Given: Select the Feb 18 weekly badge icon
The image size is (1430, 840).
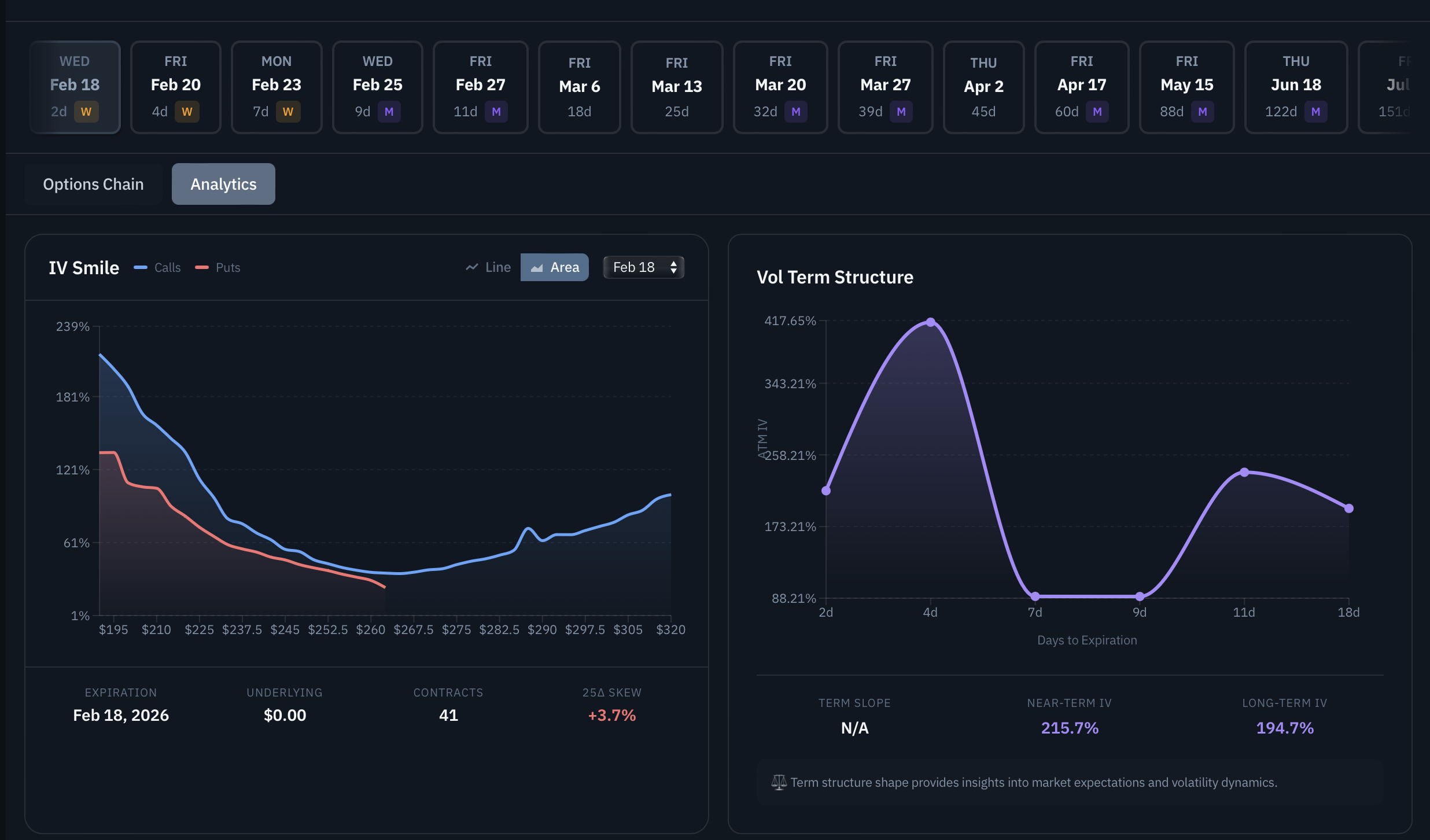Looking at the screenshot, I should pyautogui.click(x=86, y=112).
